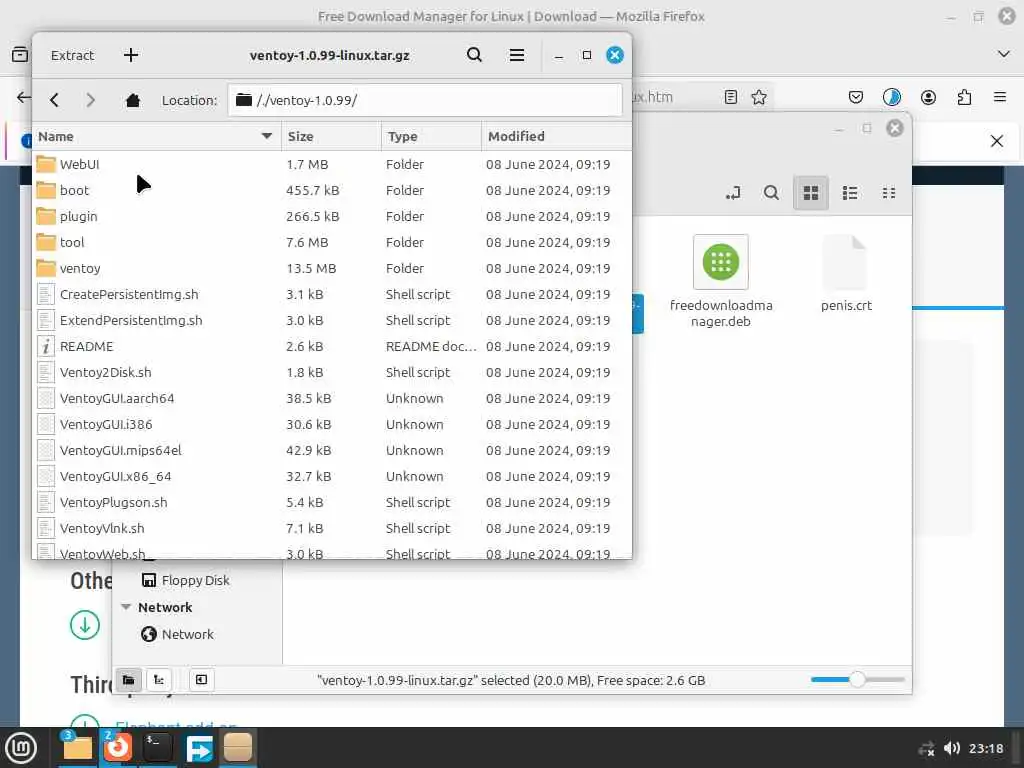
Task: Select ExtendPersistentImg.sh file
Action: (x=332, y=321)
